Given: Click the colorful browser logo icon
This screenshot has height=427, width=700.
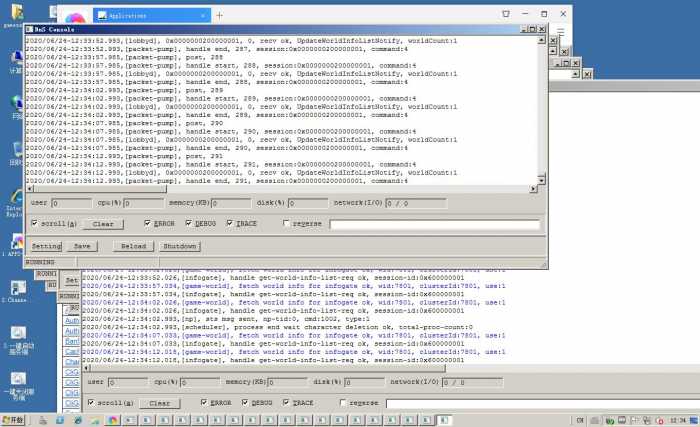Looking at the screenshot, I should (72, 19).
